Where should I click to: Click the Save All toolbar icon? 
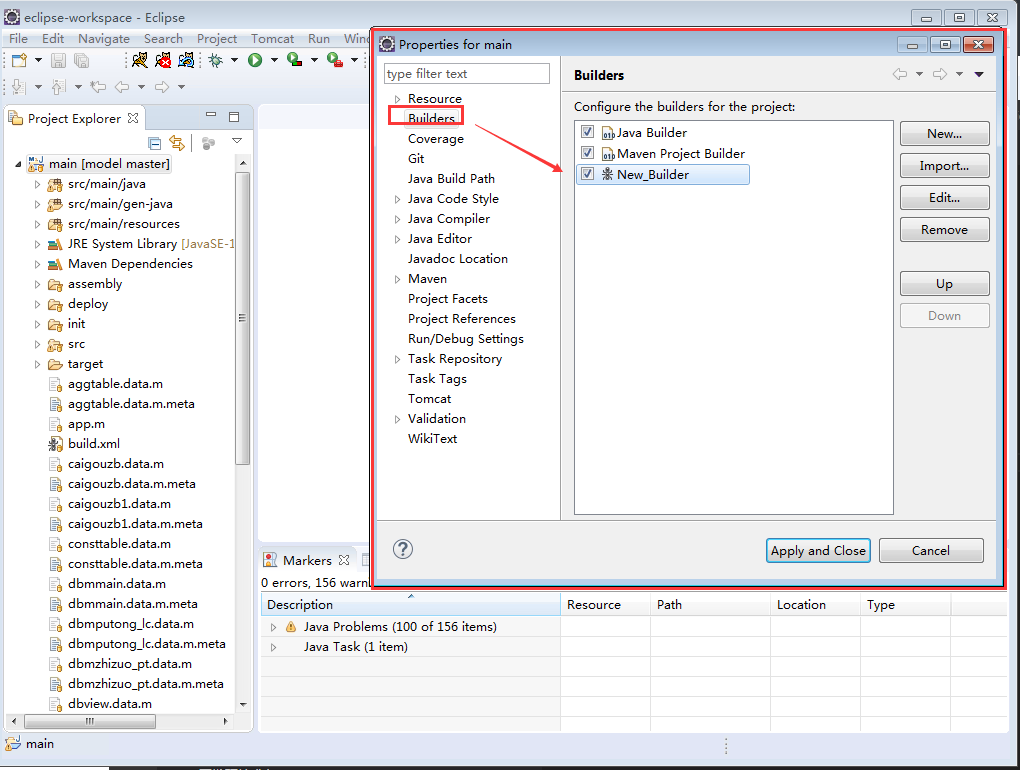(x=81, y=60)
